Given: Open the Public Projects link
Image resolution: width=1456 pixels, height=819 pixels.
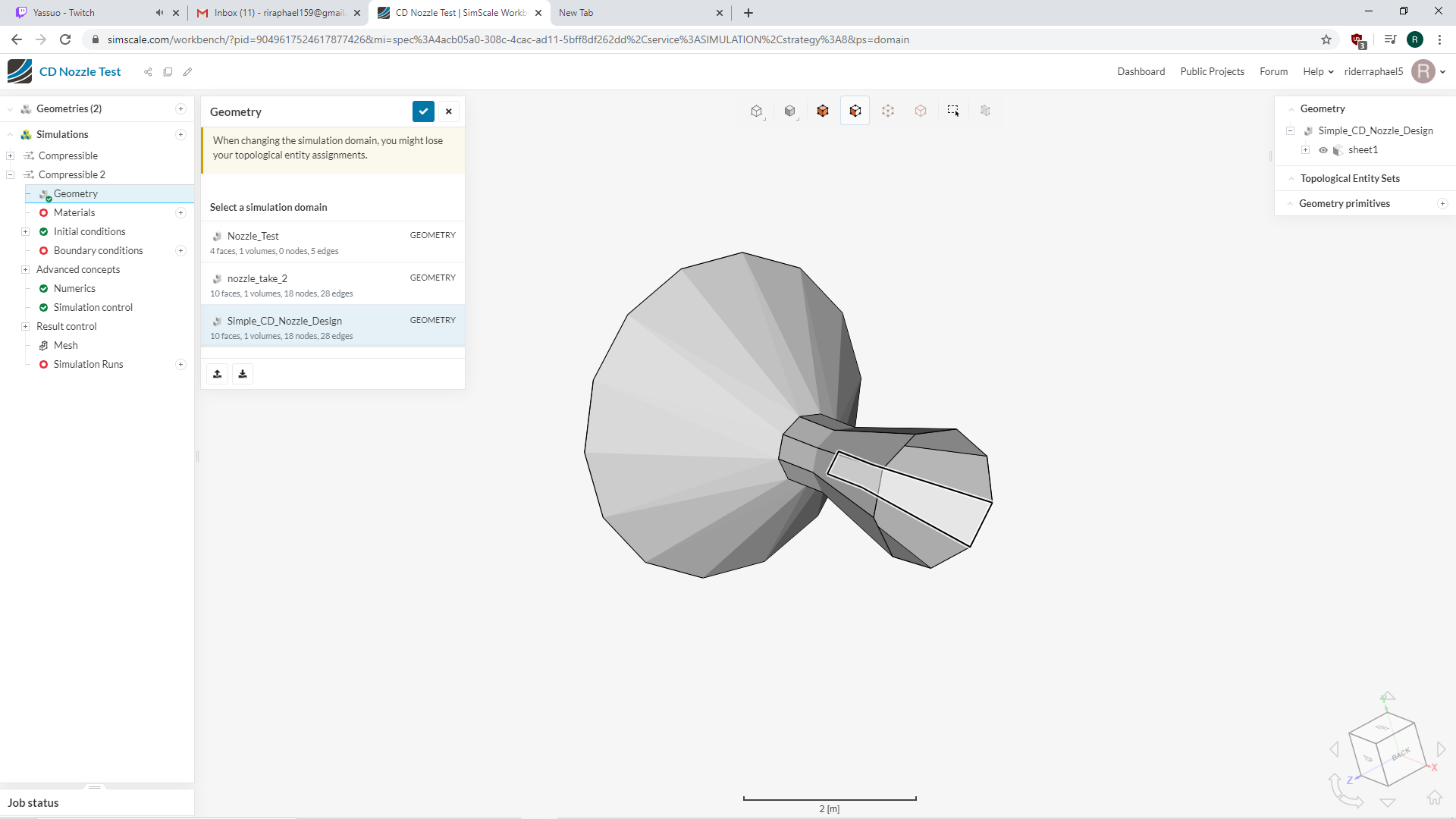Looking at the screenshot, I should pyautogui.click(x=1212, y=72).
